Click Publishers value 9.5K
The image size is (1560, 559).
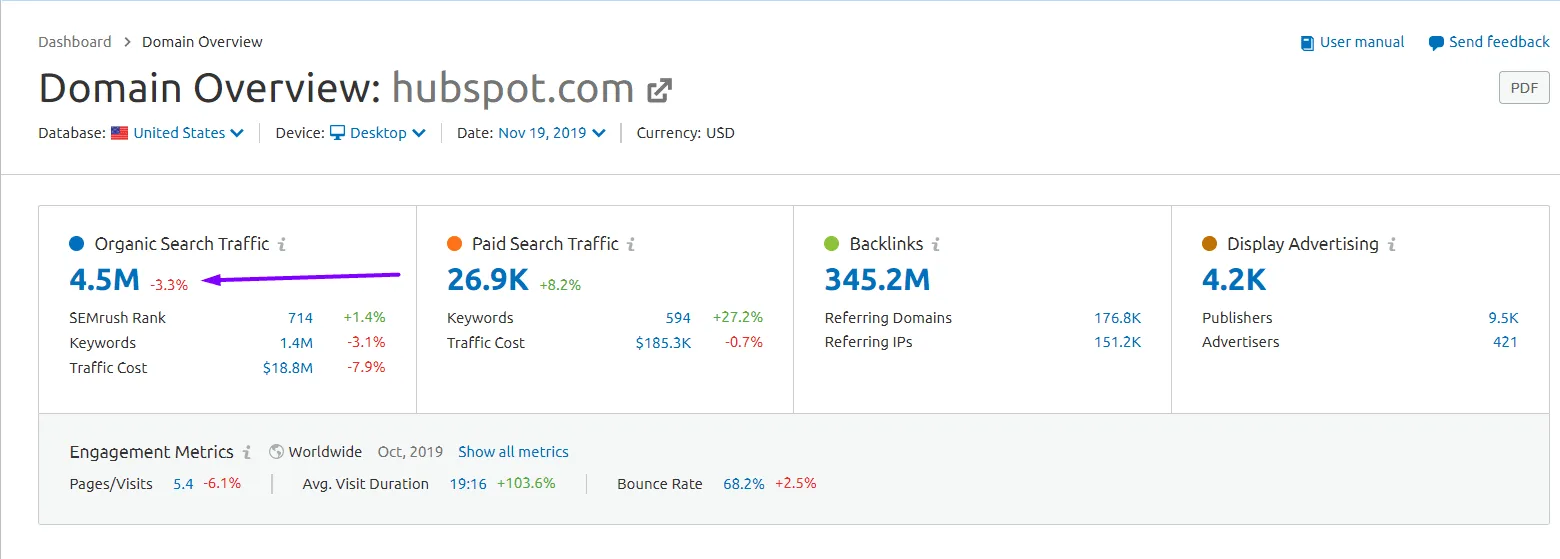coord(1503,318)
